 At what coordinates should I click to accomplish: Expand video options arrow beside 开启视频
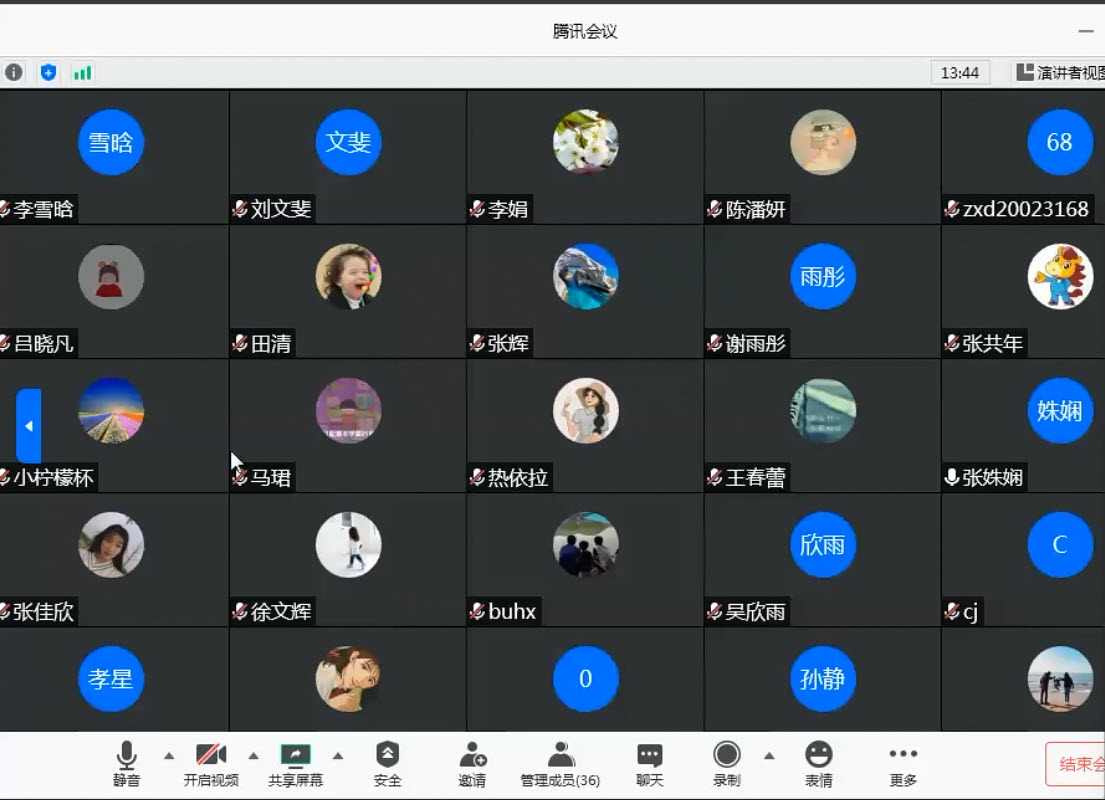tap(254, 755)
